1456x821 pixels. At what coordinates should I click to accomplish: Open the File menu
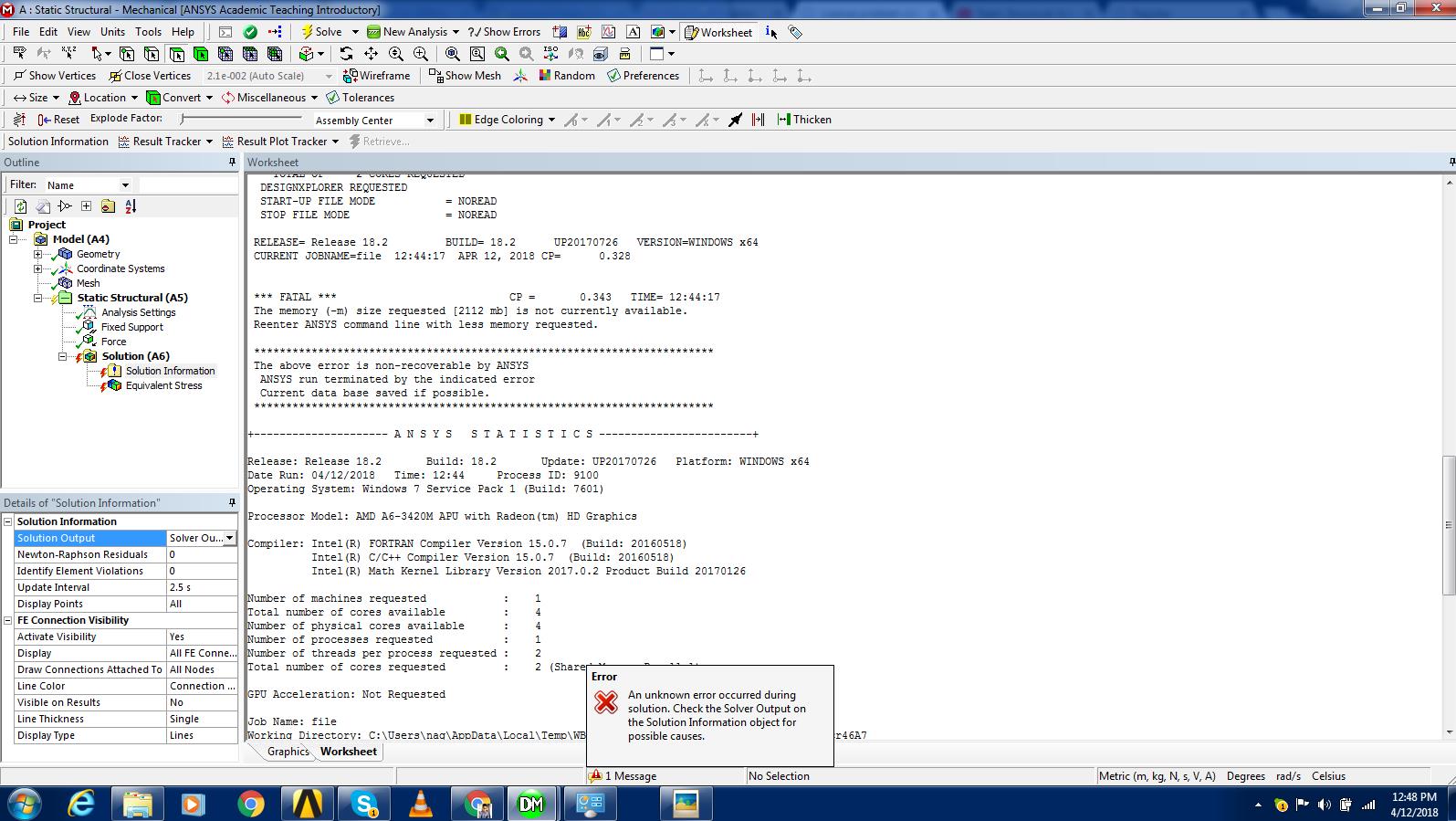point(21,32)
